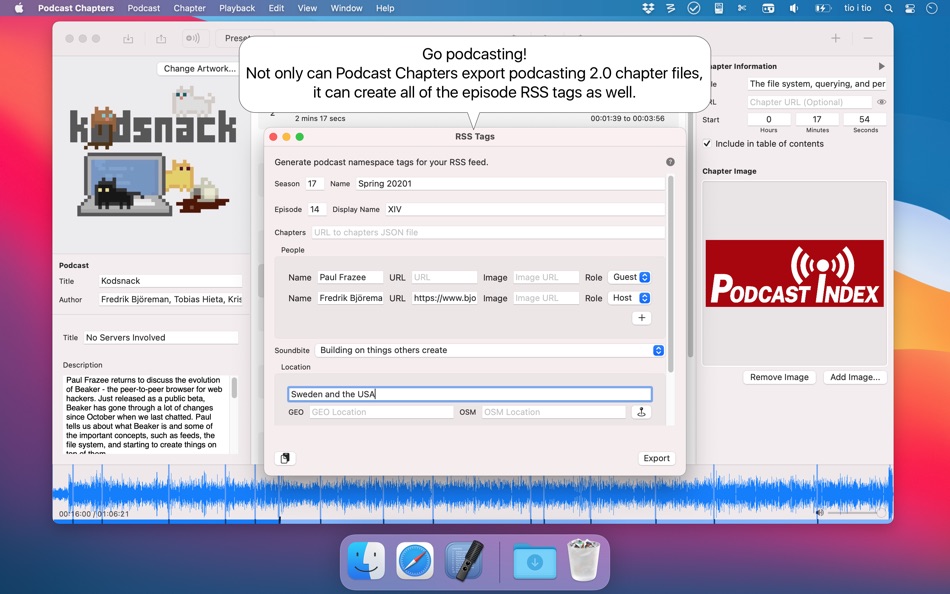Add a person with the plus button

[x=642, y=318]
